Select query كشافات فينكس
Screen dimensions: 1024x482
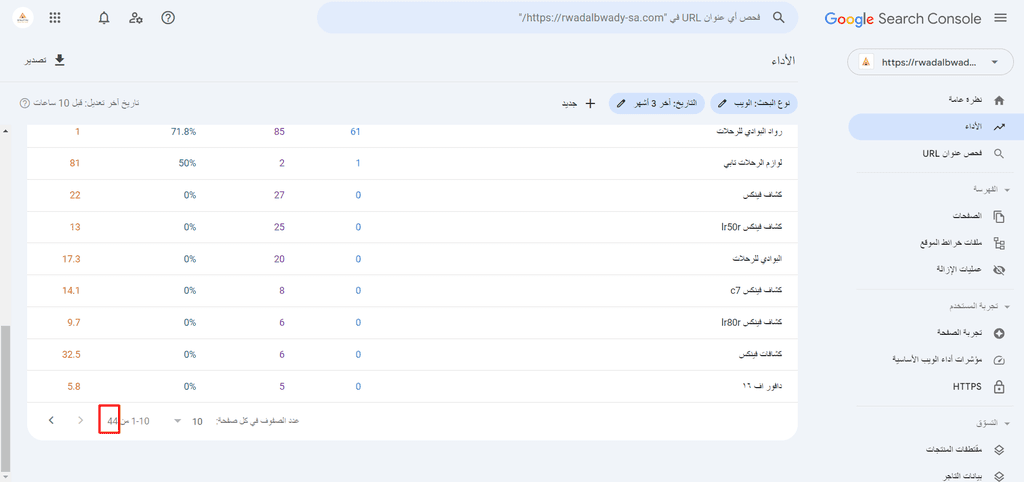click(760, 355)
